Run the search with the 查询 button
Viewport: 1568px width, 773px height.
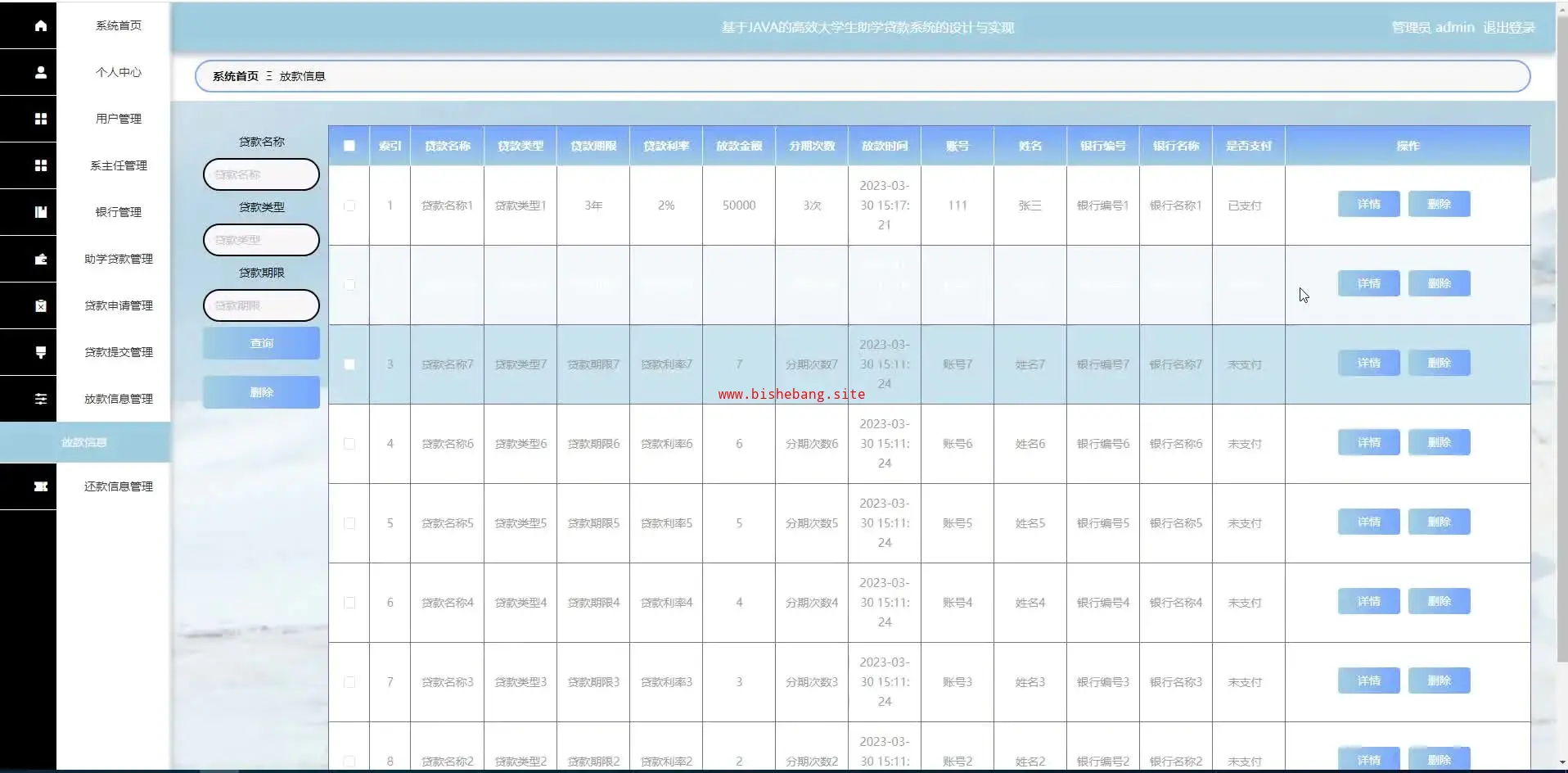(x=261, y=343)
